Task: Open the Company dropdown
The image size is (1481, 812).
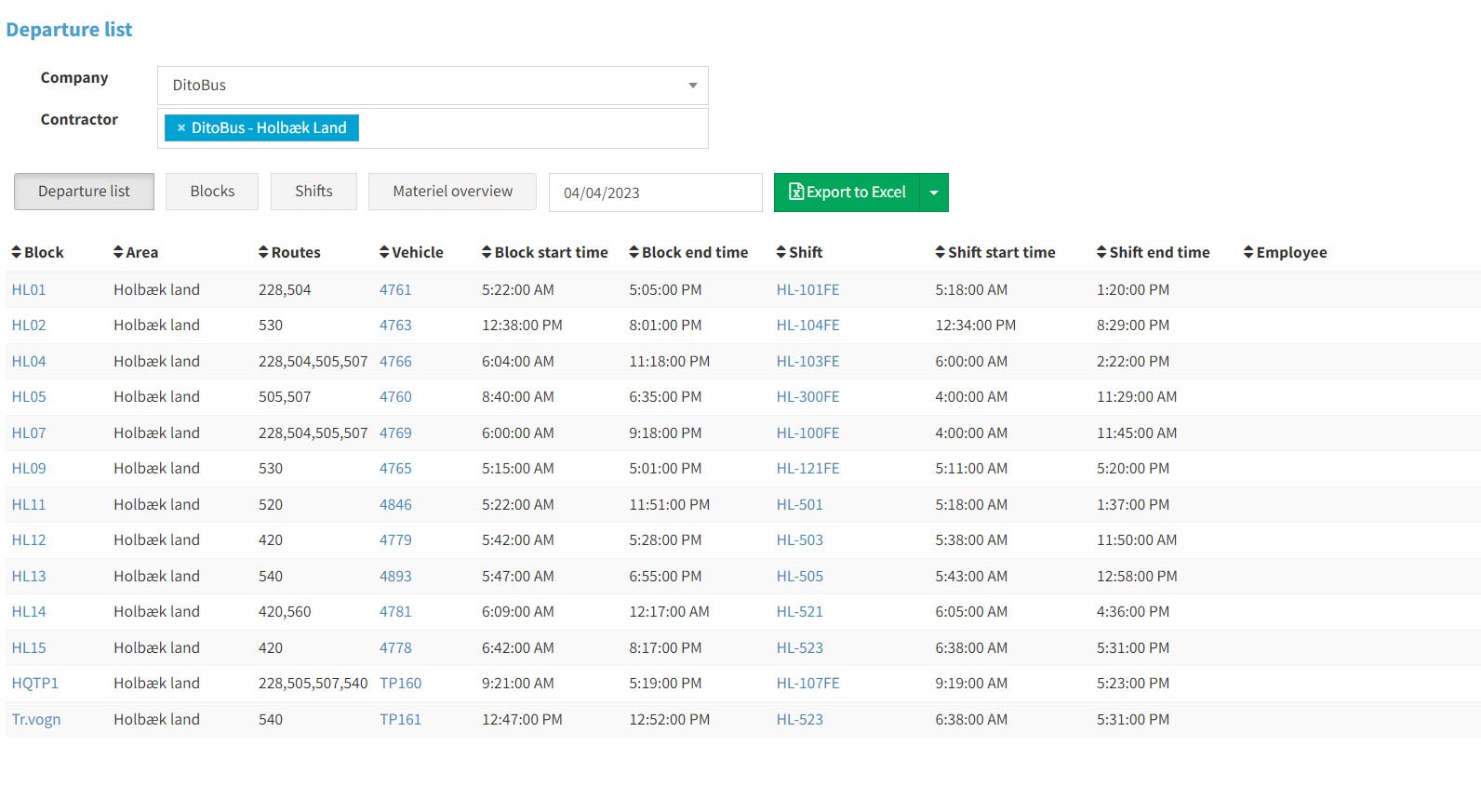Action: point(433,86)
